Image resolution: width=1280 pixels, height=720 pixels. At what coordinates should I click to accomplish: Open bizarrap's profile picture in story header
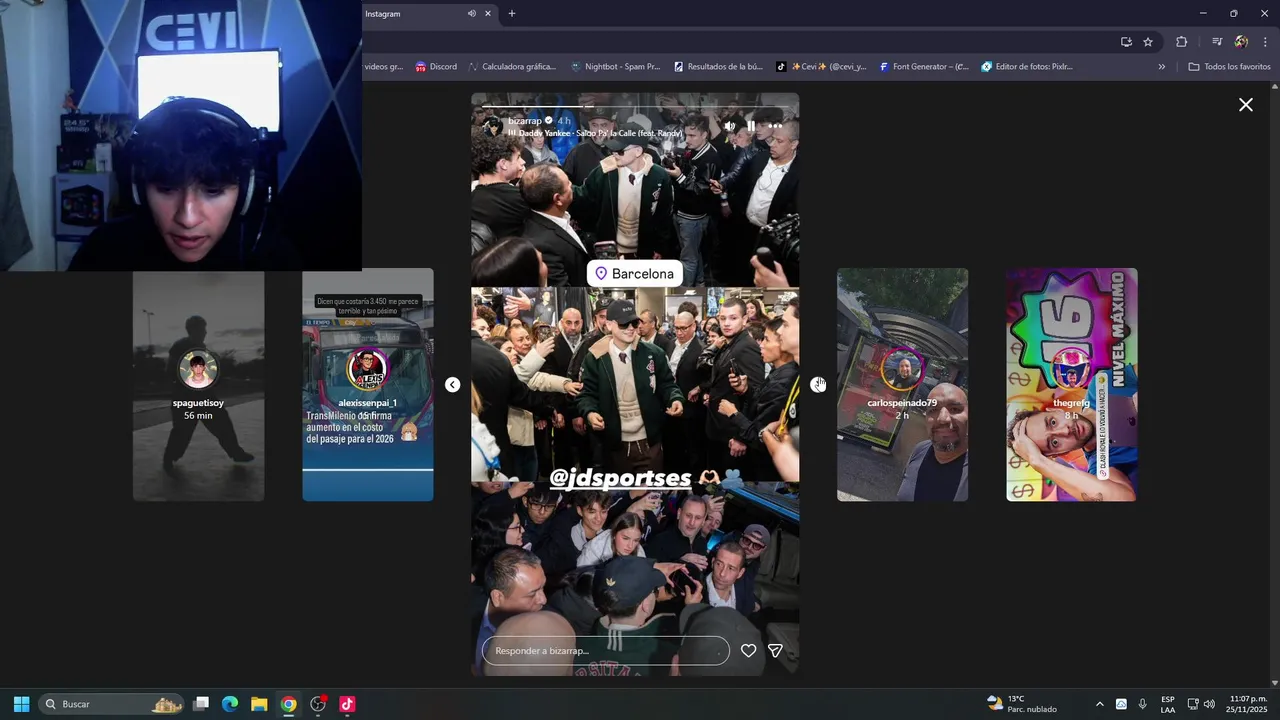point(493,126)
